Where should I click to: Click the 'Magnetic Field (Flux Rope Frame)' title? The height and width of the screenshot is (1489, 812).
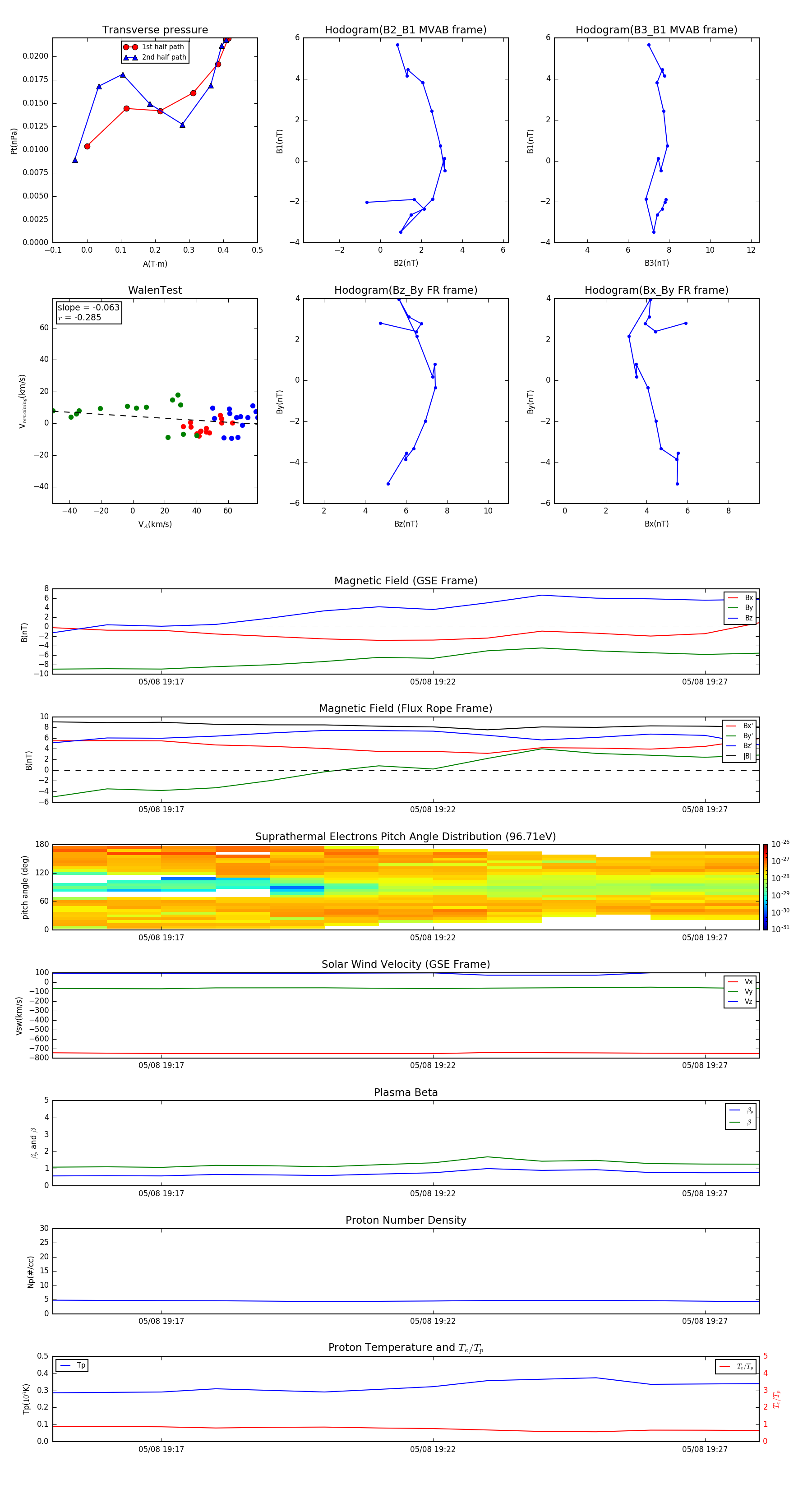pyautogui.click(x=406, y=709)
